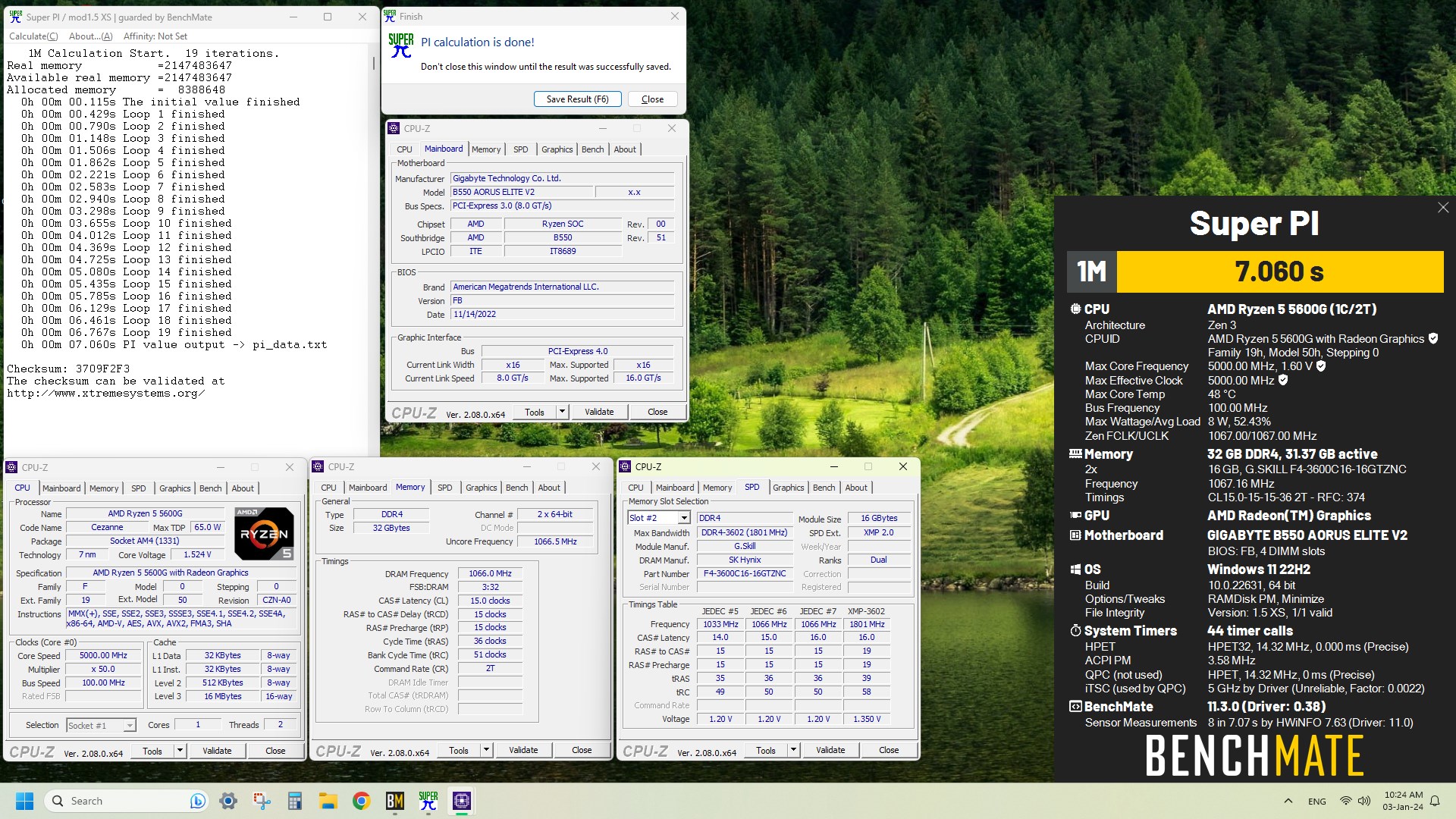Click Affinity: Not Set menu item

[155, 36]
